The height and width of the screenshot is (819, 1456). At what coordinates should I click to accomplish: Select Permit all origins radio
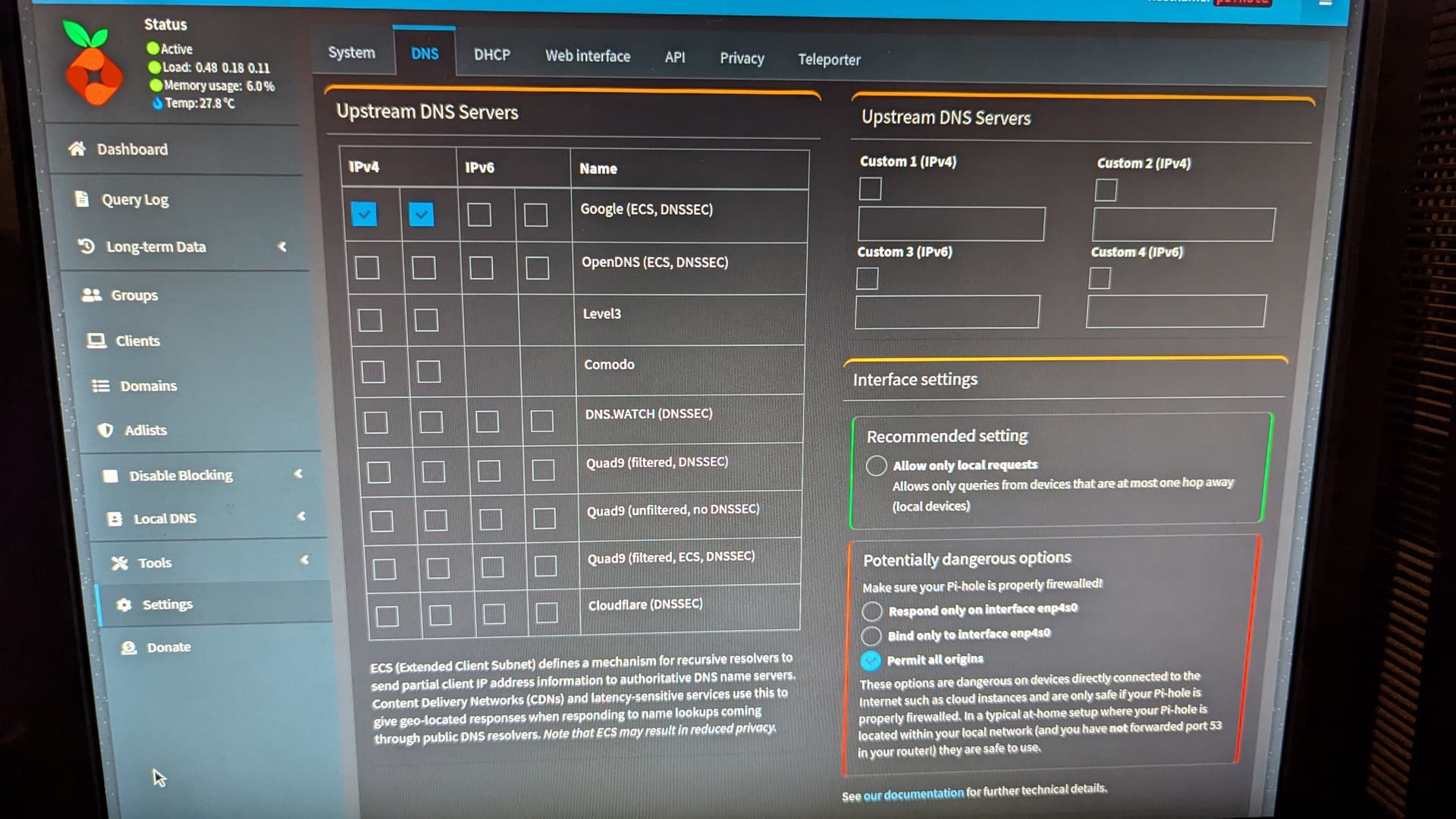(x=871, y=661)
